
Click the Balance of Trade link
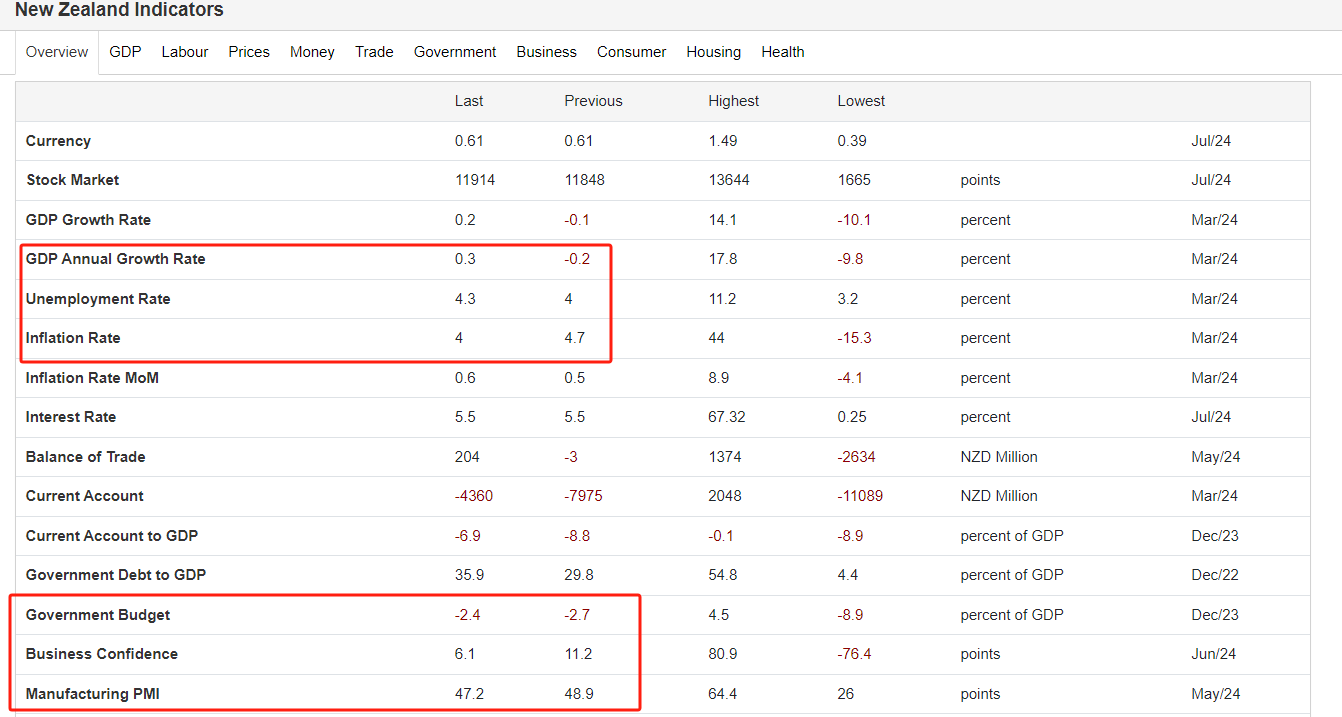pos(86,457)
